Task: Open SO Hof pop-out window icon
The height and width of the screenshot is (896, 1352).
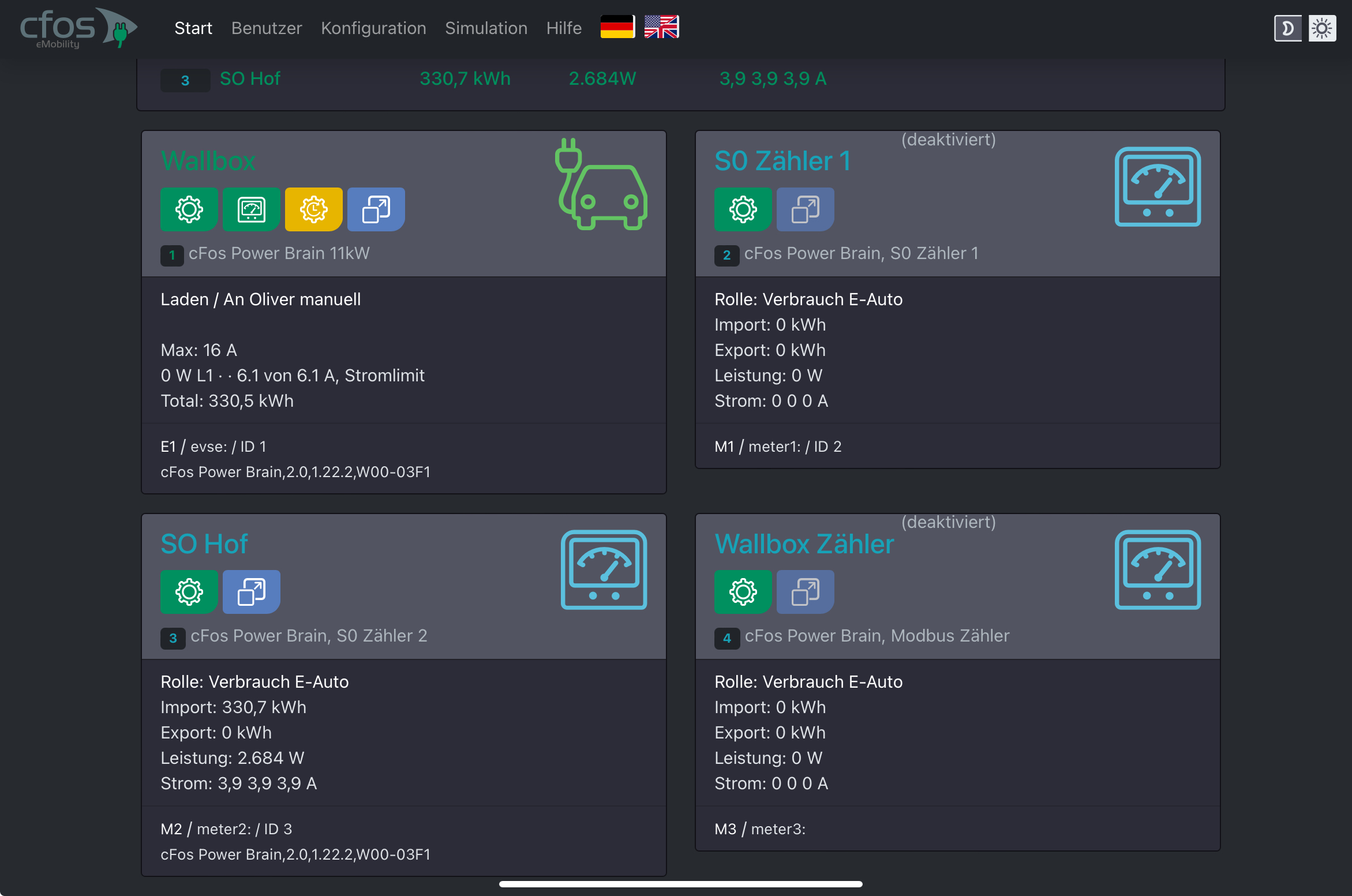Action: 251,591
